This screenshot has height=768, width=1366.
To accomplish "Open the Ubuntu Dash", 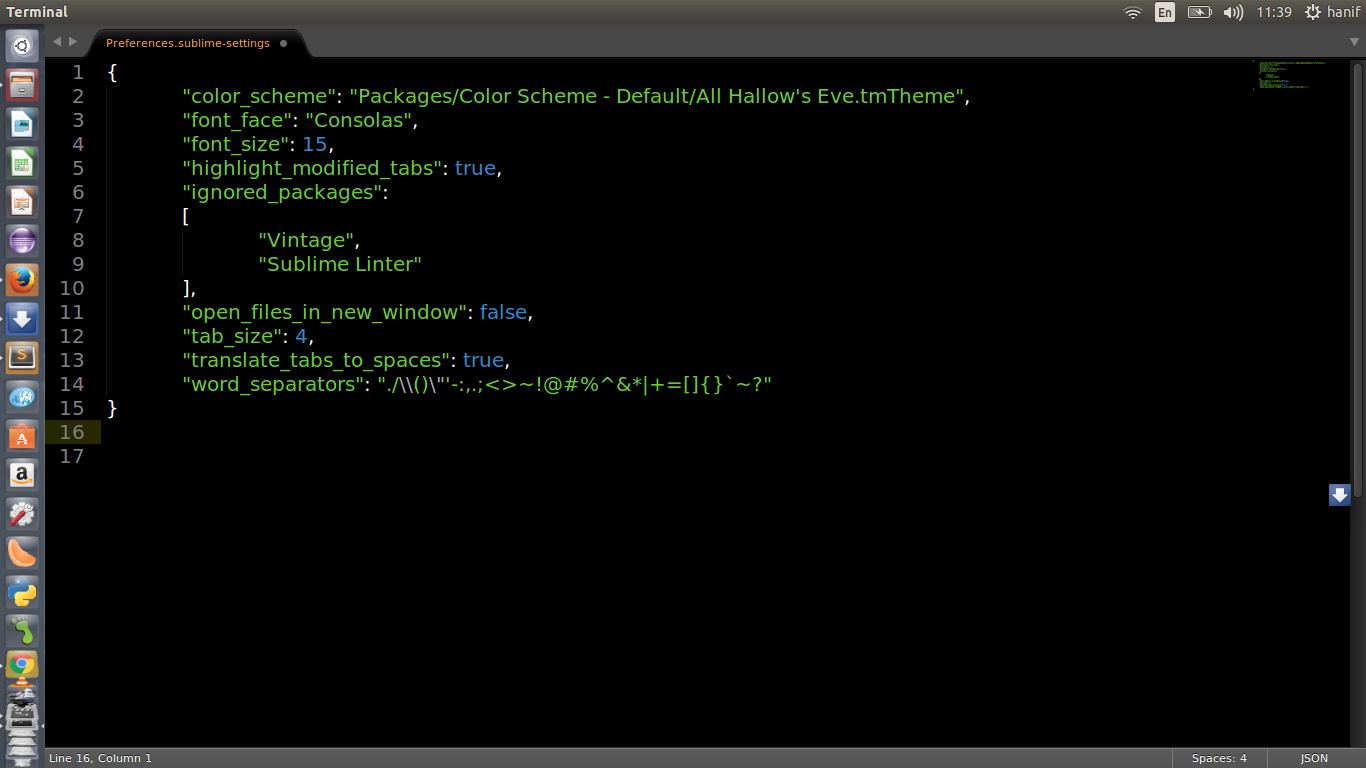I will (x=22, y=45).
